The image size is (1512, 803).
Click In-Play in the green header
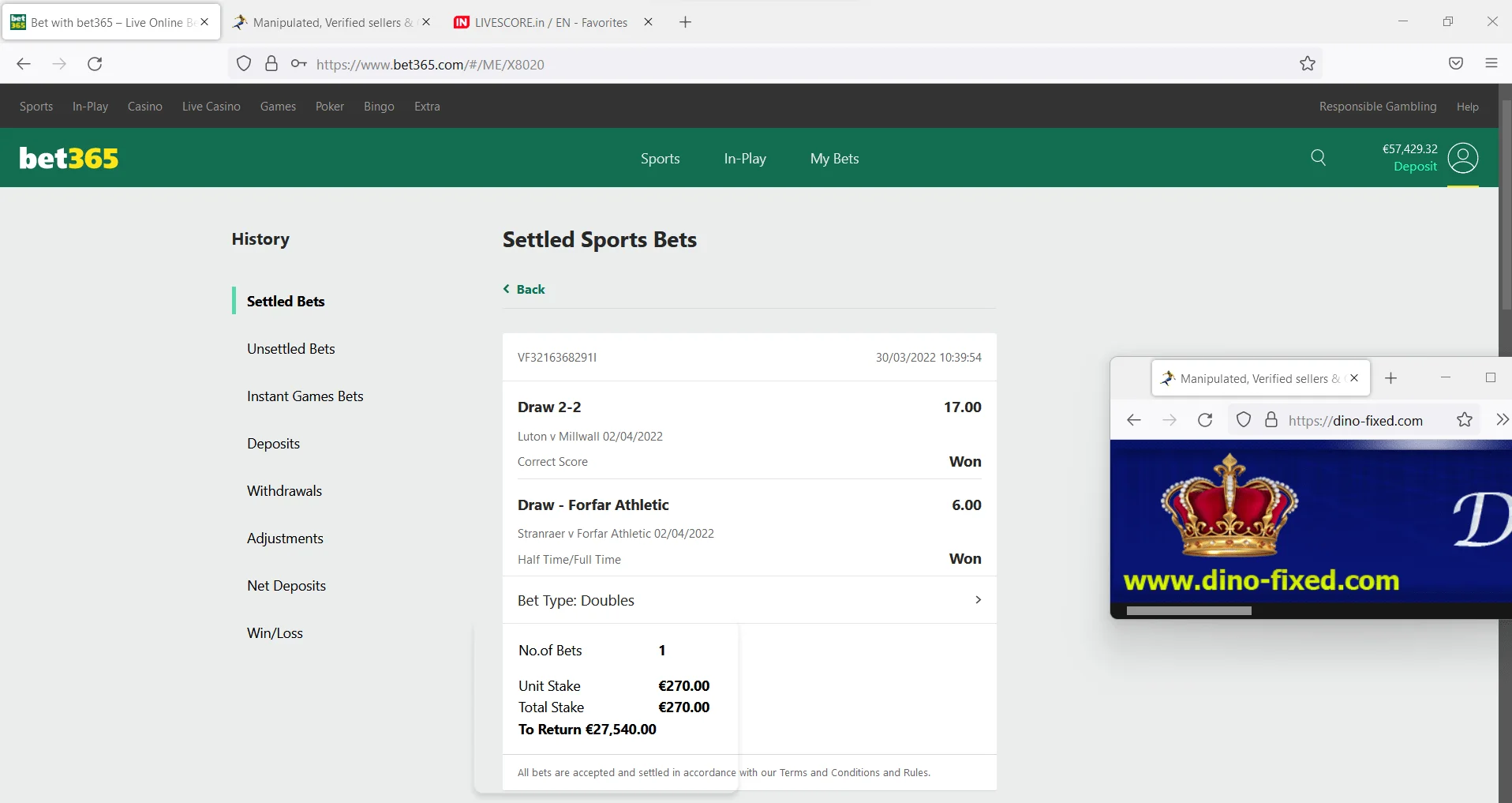745,159
